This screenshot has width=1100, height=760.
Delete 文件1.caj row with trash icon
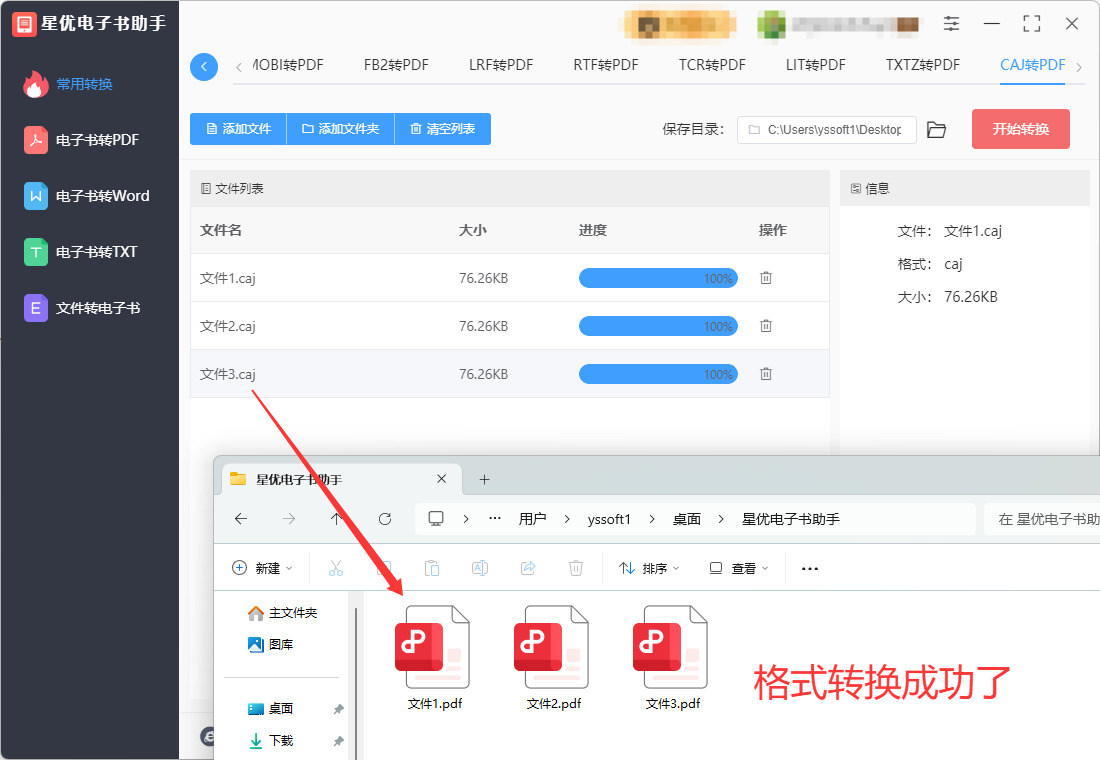tap(766, 278)
